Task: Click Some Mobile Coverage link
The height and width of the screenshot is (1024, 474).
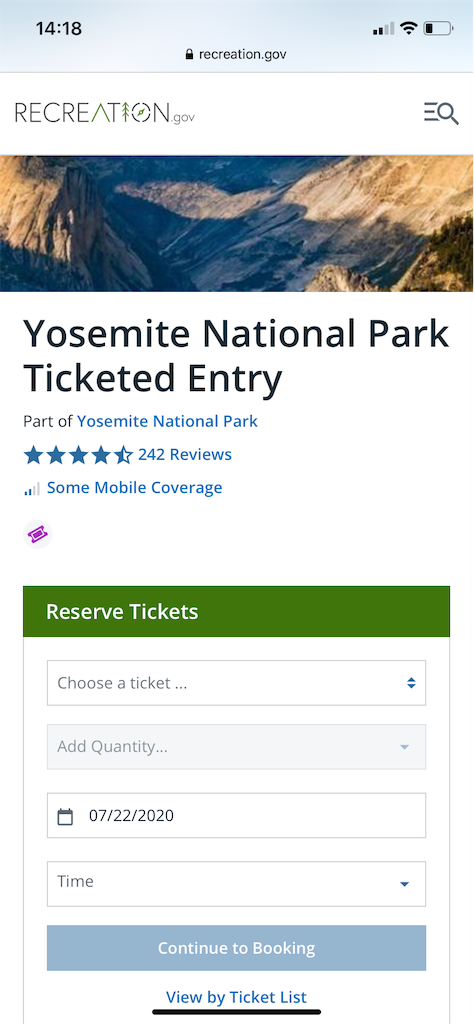Action: pyautogui.click(x=134, y=488)
